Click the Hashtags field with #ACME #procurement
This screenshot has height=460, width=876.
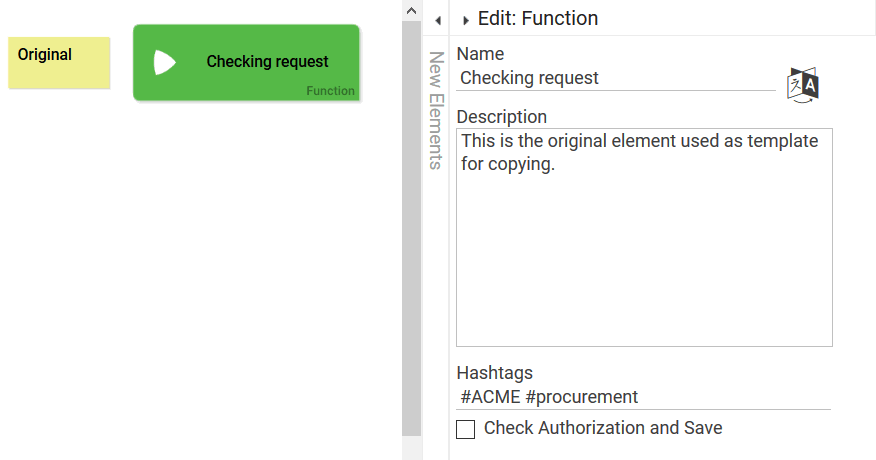[x=642, y=397]
